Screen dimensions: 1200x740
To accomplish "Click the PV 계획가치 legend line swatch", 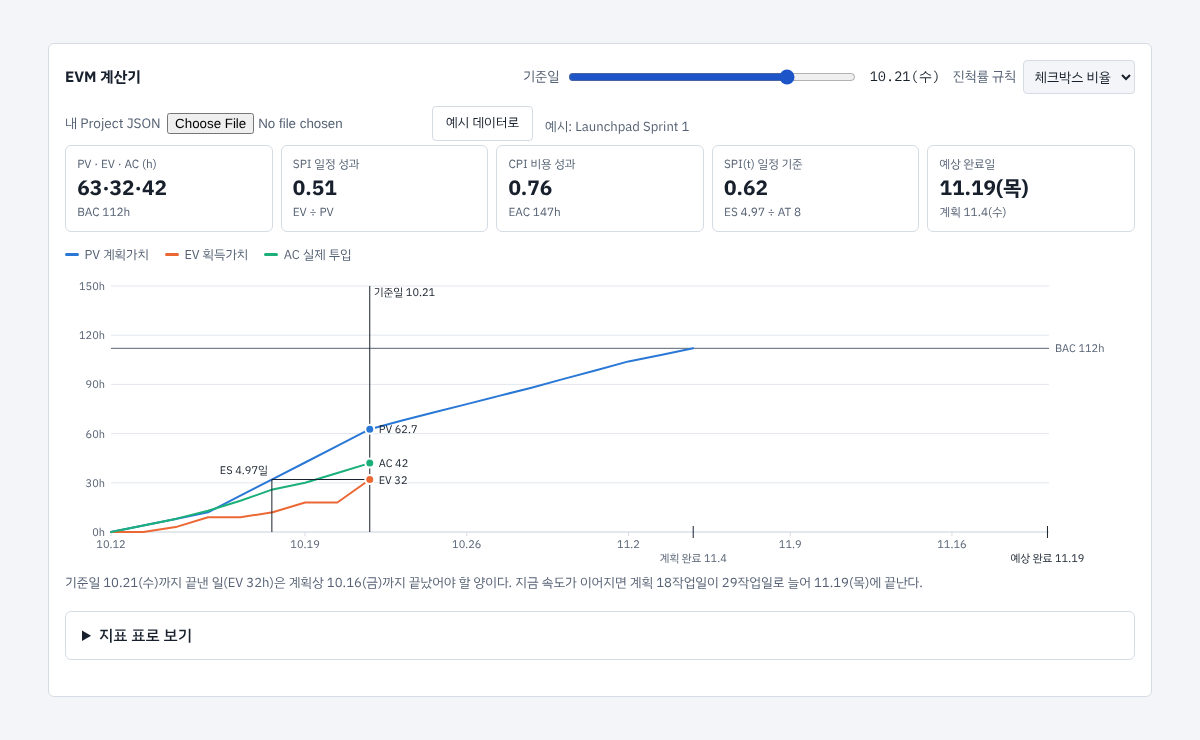I will [72, 255].
